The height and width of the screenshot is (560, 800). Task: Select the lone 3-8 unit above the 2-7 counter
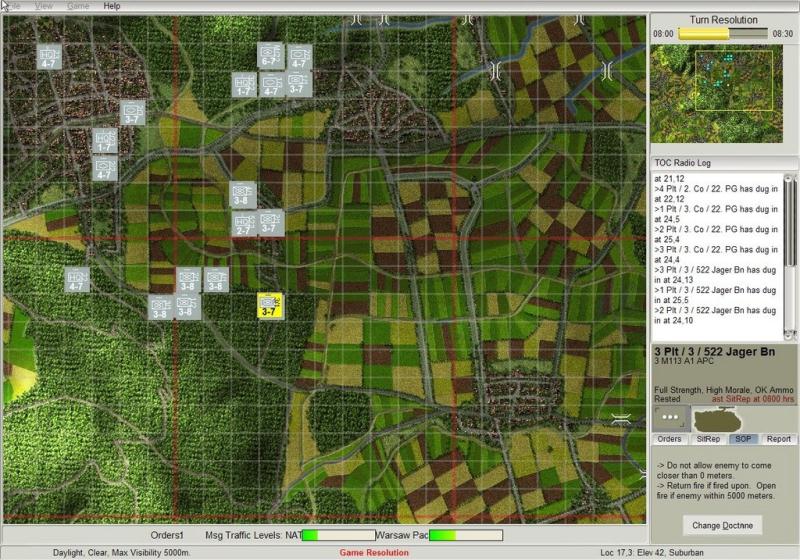pos(242,194)
